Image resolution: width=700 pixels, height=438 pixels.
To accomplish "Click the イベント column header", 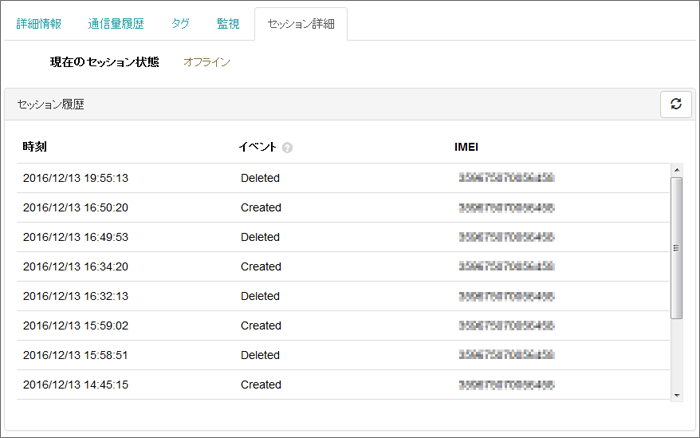I will click(258, 146).
